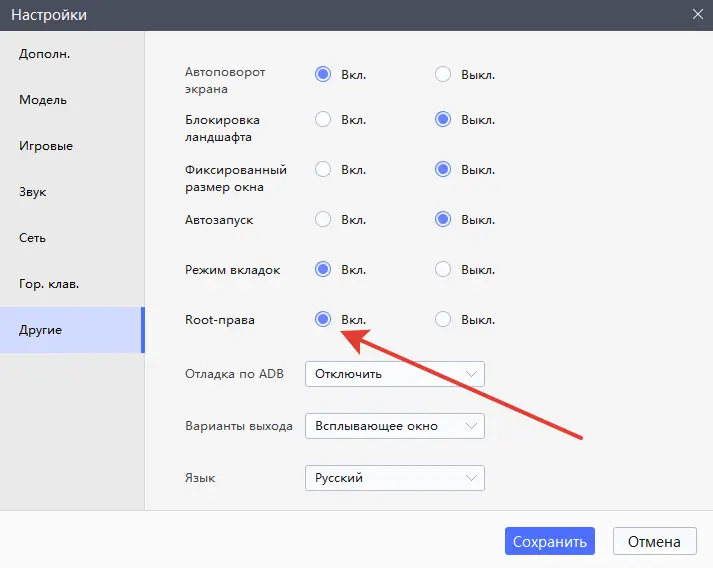
Task: Disable Режим вкладок via Выкл. radio
Action: coord(443,270)
